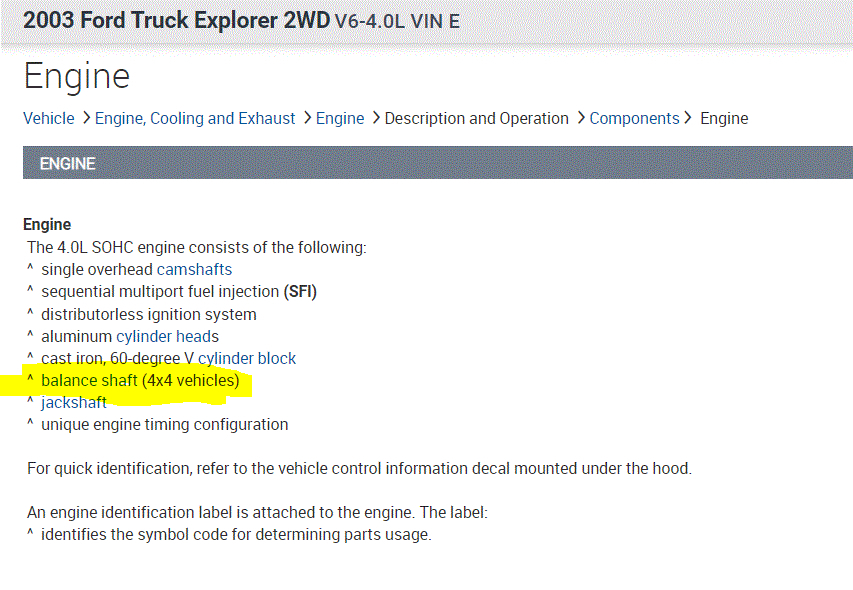Follow the jackshaft link

click(x=74, y=402)
